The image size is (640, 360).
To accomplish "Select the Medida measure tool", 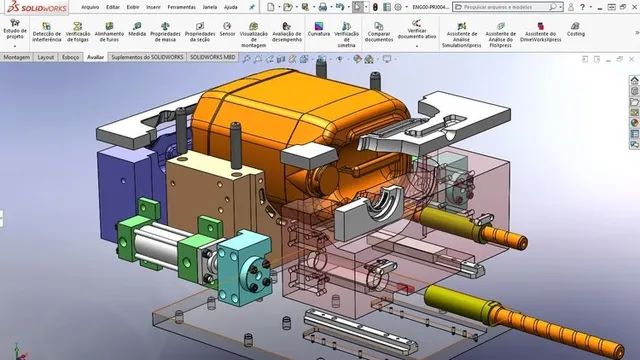I will [x=137, y=29].
